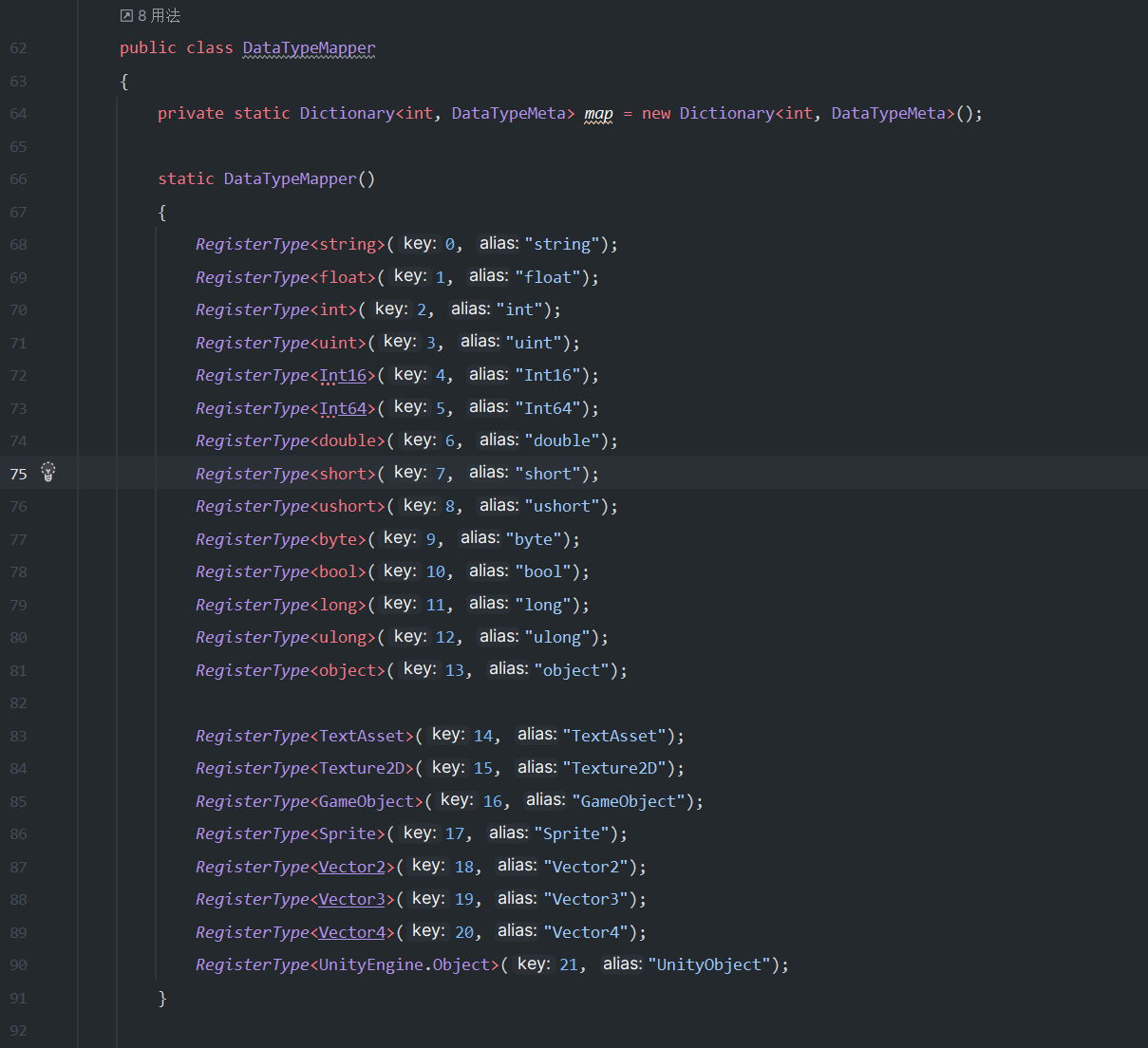
Task: Click the underlined Vector3 type on line 88
Action: [x=352, y=899]
